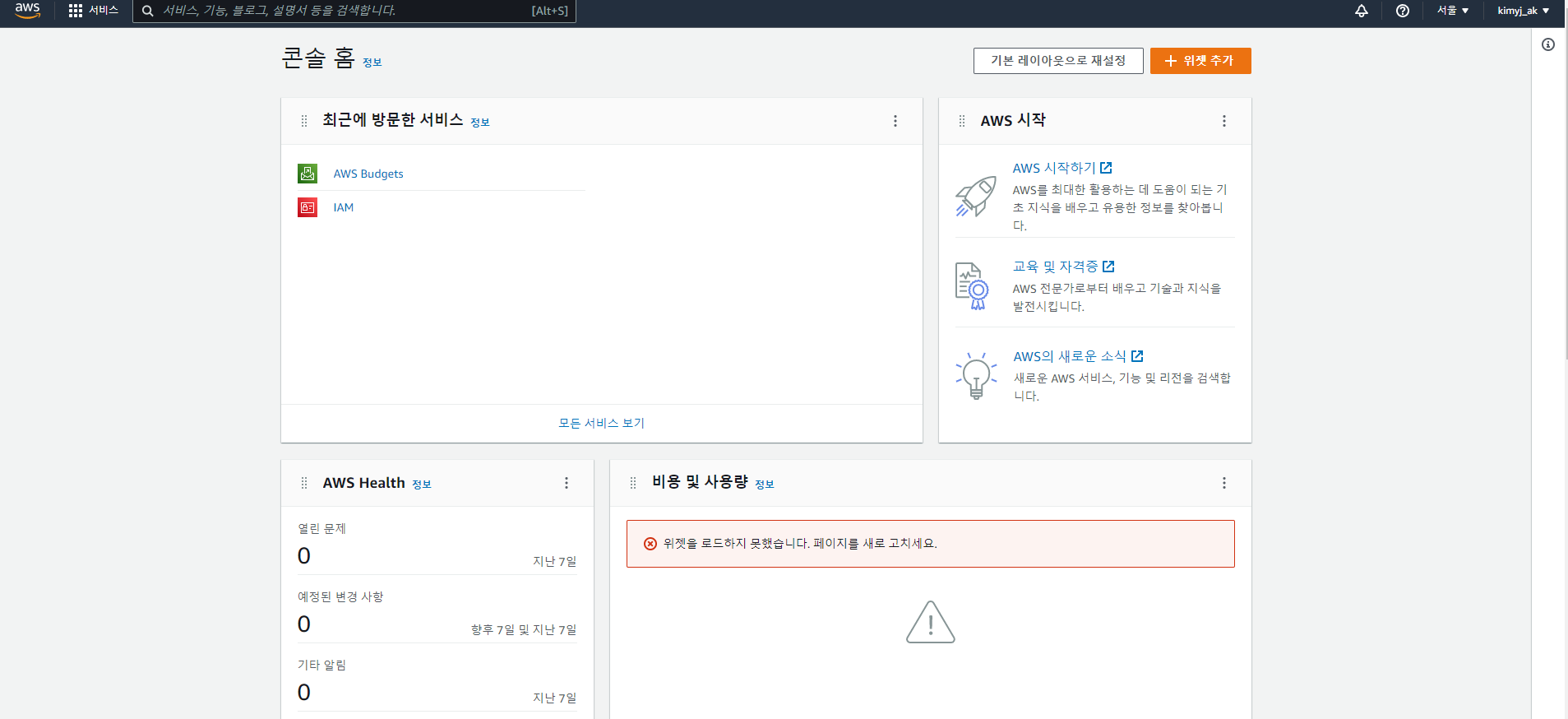Click the AWS Budgets icon

[x=308, y=174]
